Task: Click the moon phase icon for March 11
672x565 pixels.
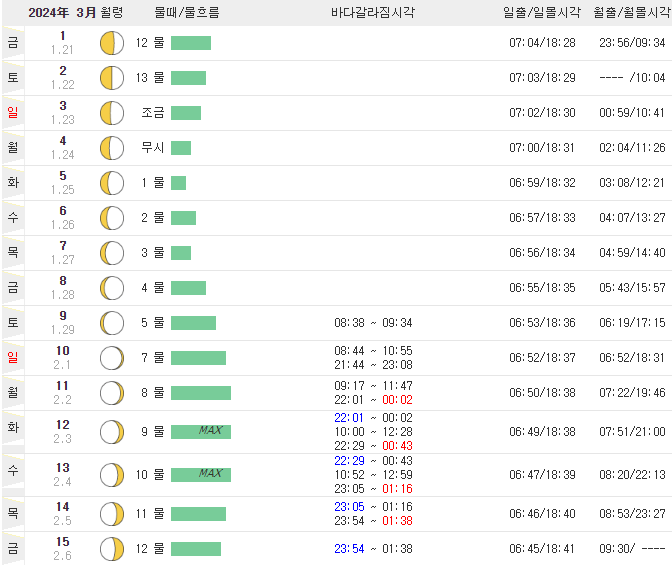Action: pyautogui.click(x=112, y=393)
